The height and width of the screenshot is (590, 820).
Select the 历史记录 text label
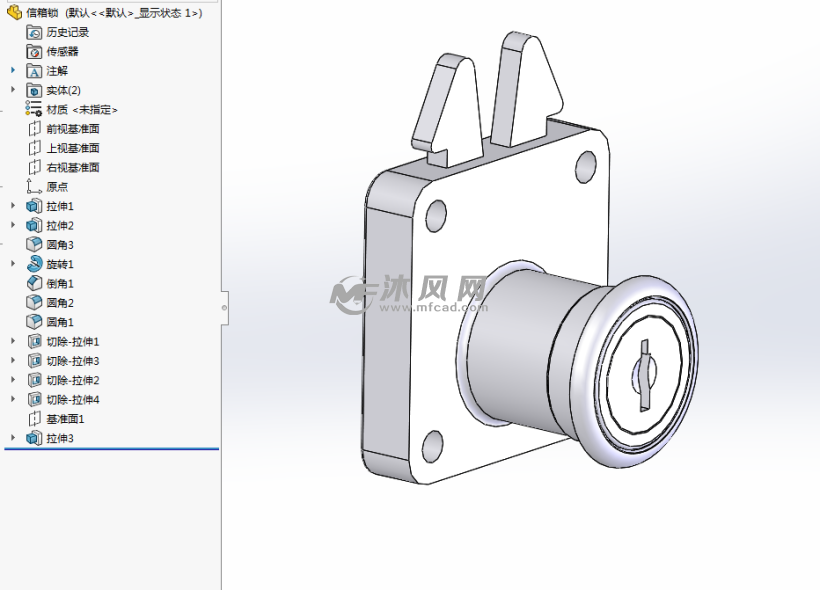tap(67, 32)
